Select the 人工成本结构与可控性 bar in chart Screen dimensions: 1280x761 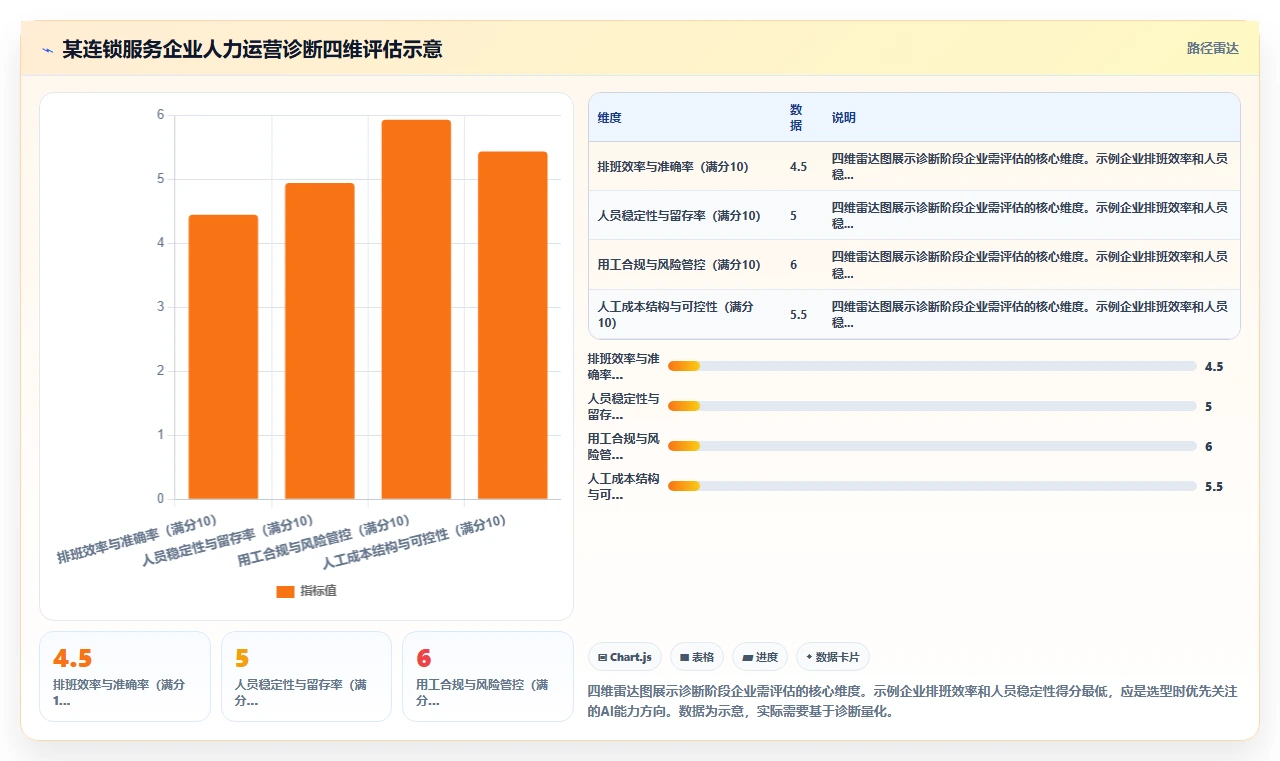coord(513,325)
